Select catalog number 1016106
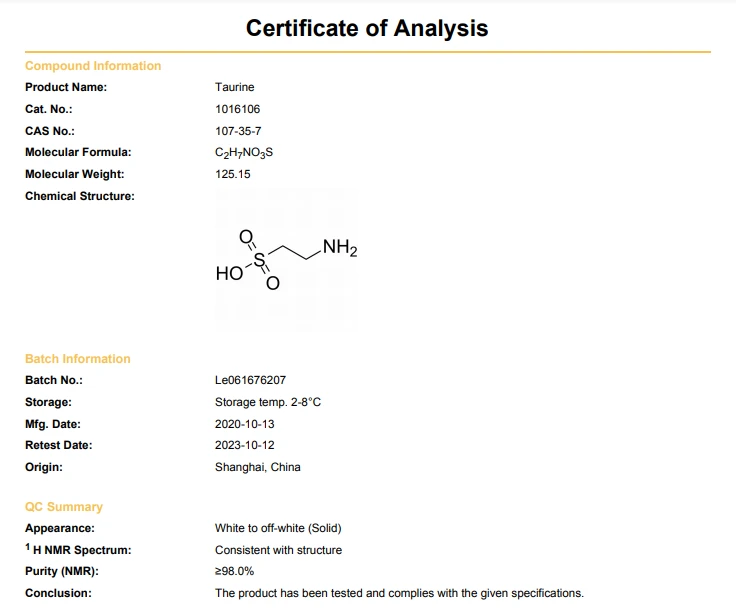Viewport: 736px width, 614px height. click(238, 109)
